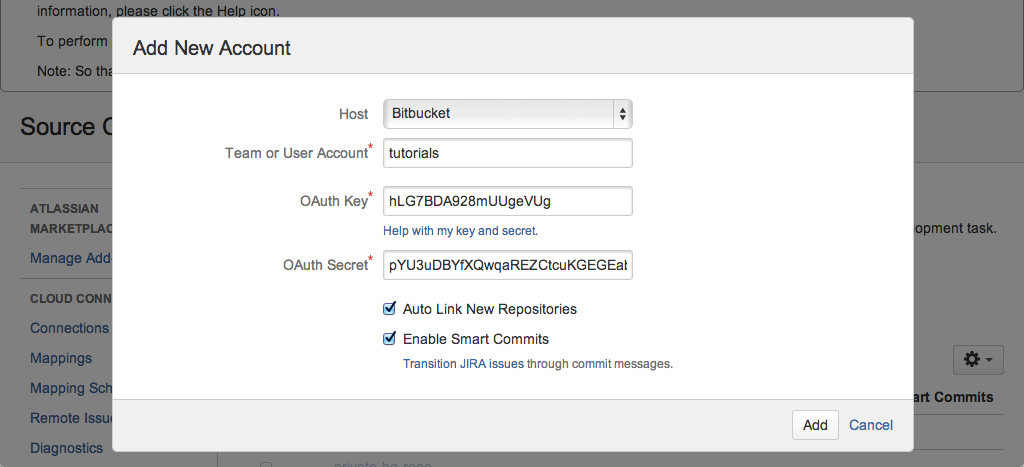
Task: Open Help with my key and secret link
Action: [x=460, y=231]
